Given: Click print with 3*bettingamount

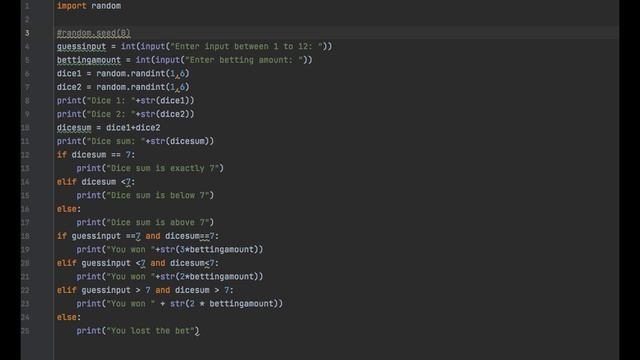Looking at the screenshot, I should point(170,249).
